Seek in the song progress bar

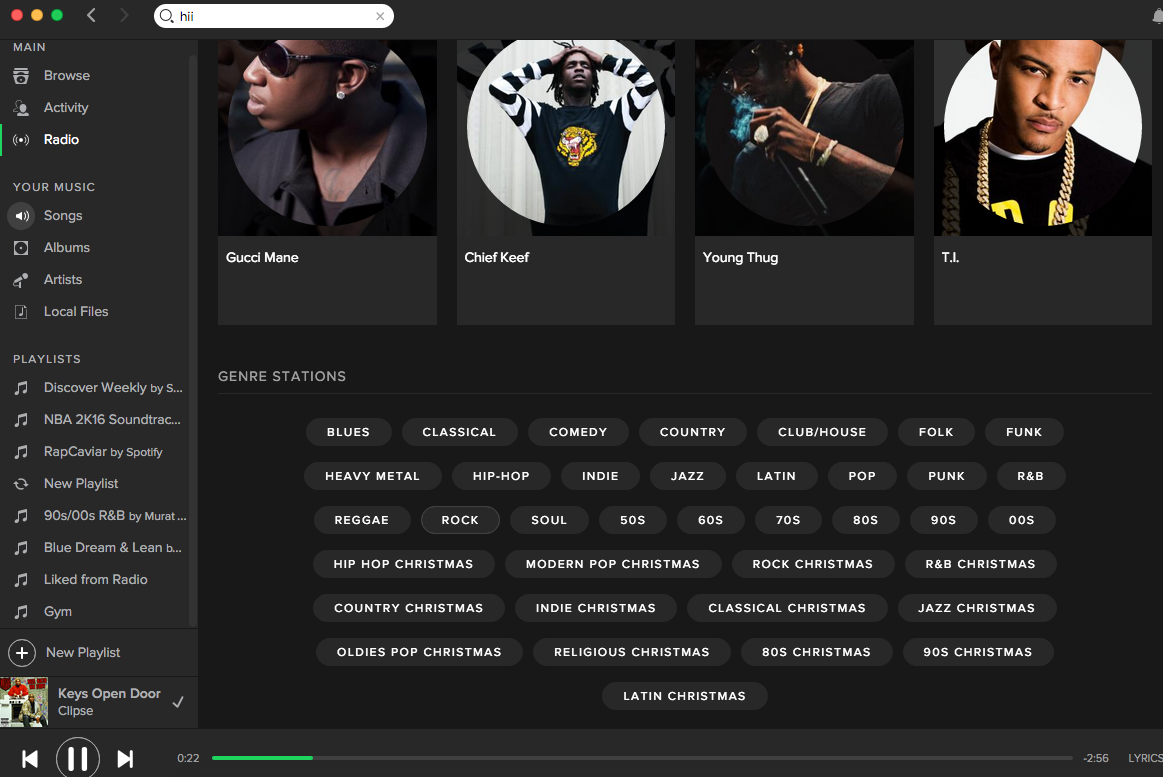[640, 758]
